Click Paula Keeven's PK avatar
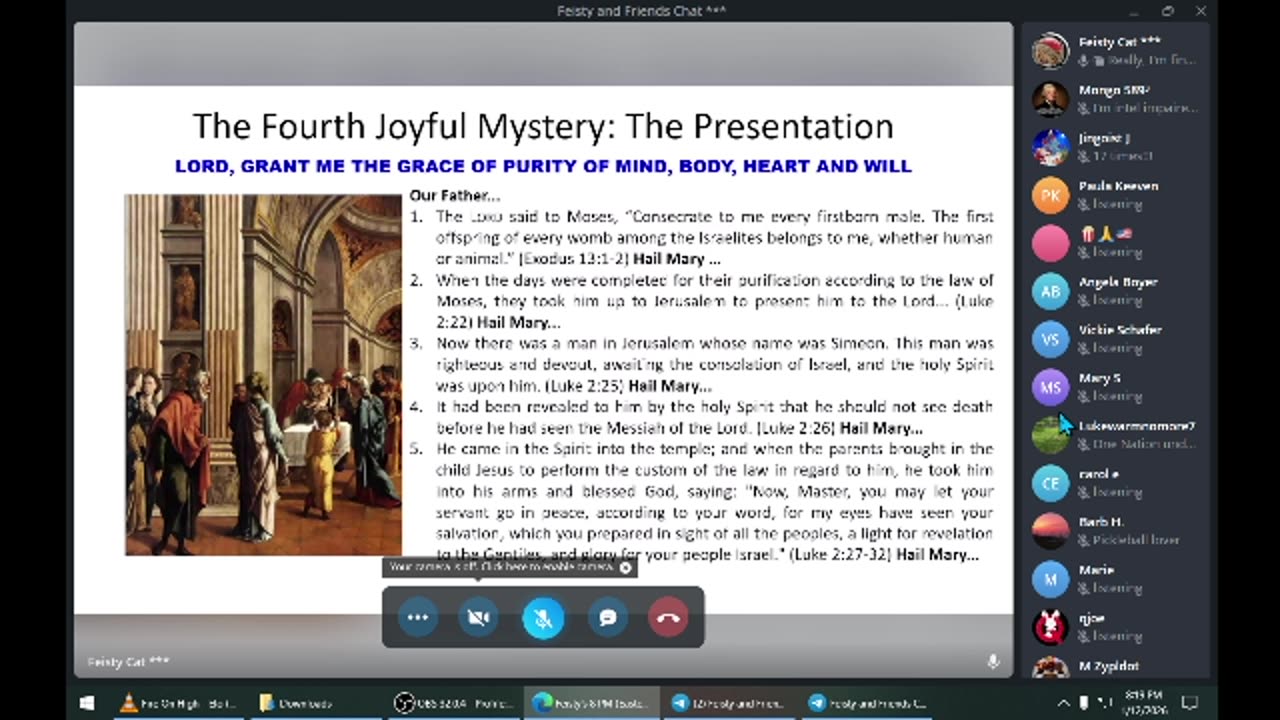Viewport: 1280px width, 720px height. coord(1050,195)
